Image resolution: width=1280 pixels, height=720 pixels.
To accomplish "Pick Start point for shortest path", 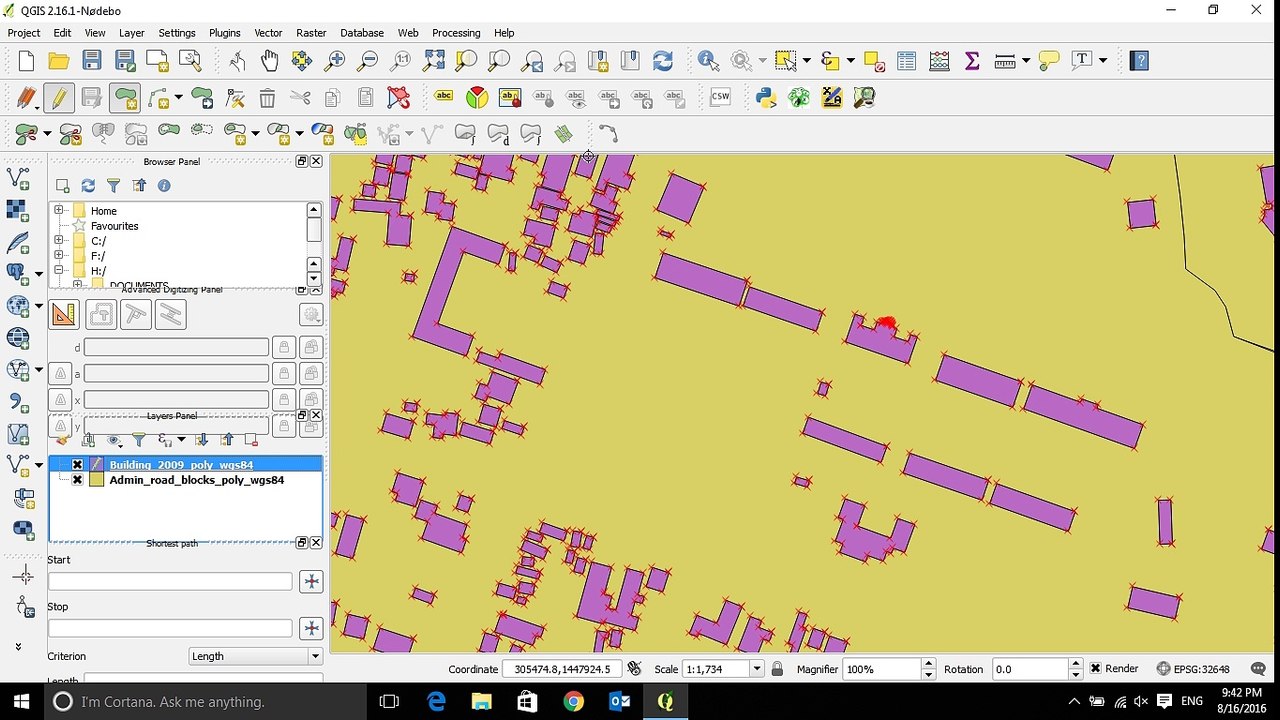I will 311,581.
